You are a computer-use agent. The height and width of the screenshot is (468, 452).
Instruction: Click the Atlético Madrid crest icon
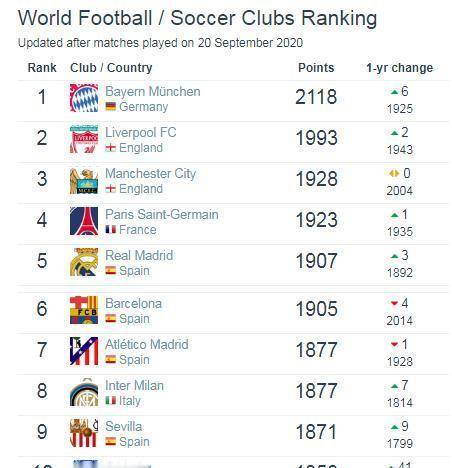84,351
